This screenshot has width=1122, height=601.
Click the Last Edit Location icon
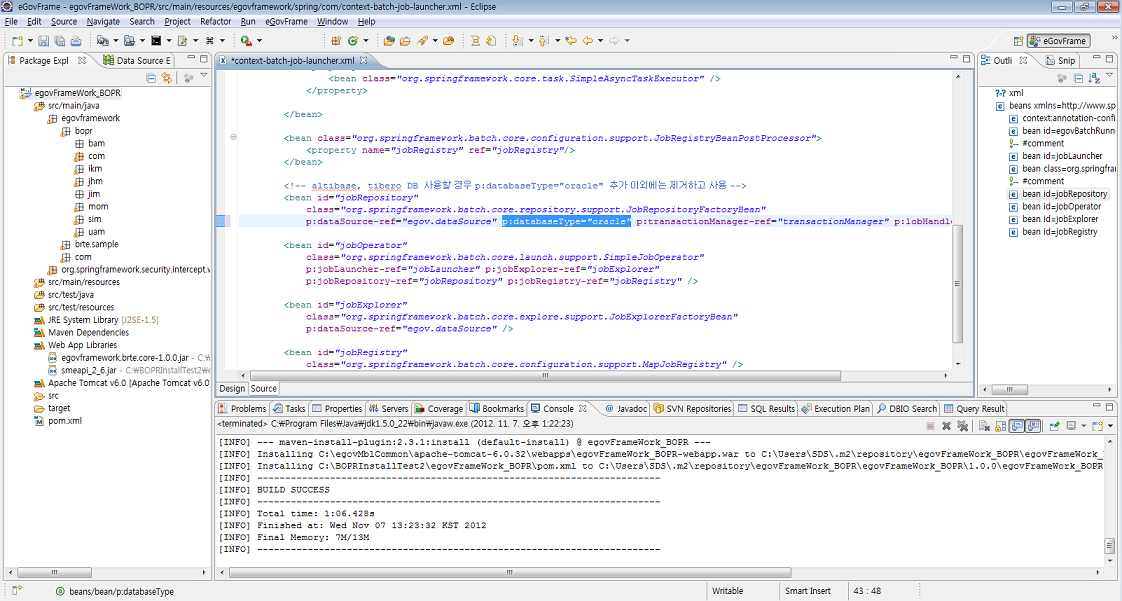tap(571, 41)
